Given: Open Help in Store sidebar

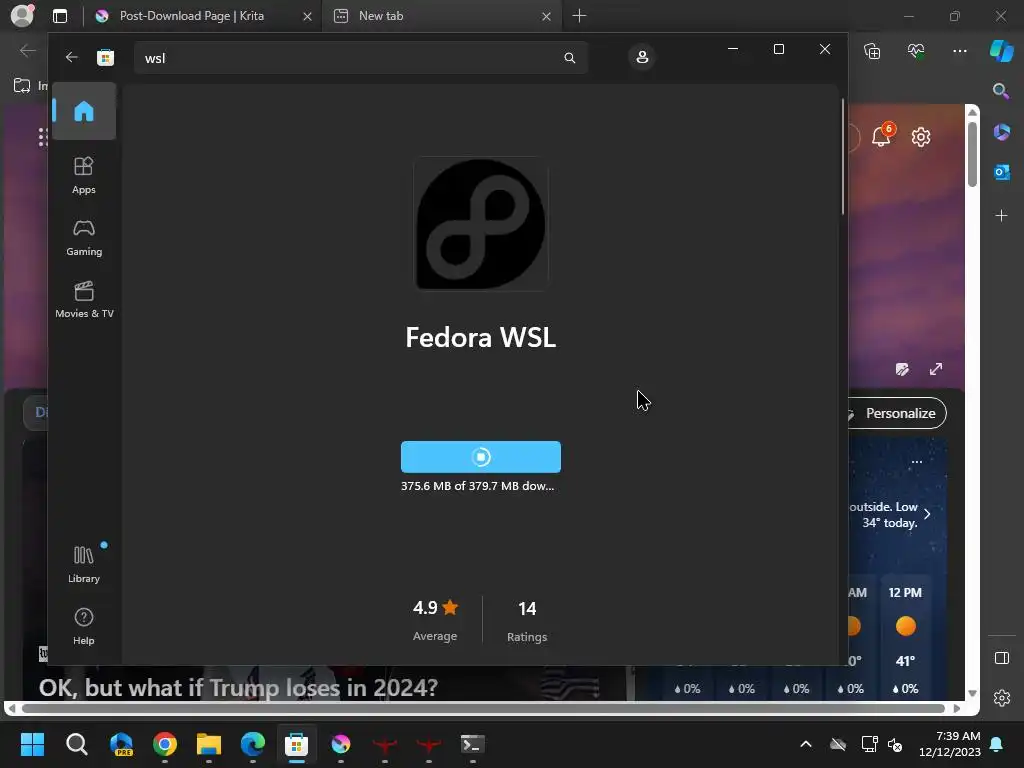Looking at the screenshot, I should (84, 626).
